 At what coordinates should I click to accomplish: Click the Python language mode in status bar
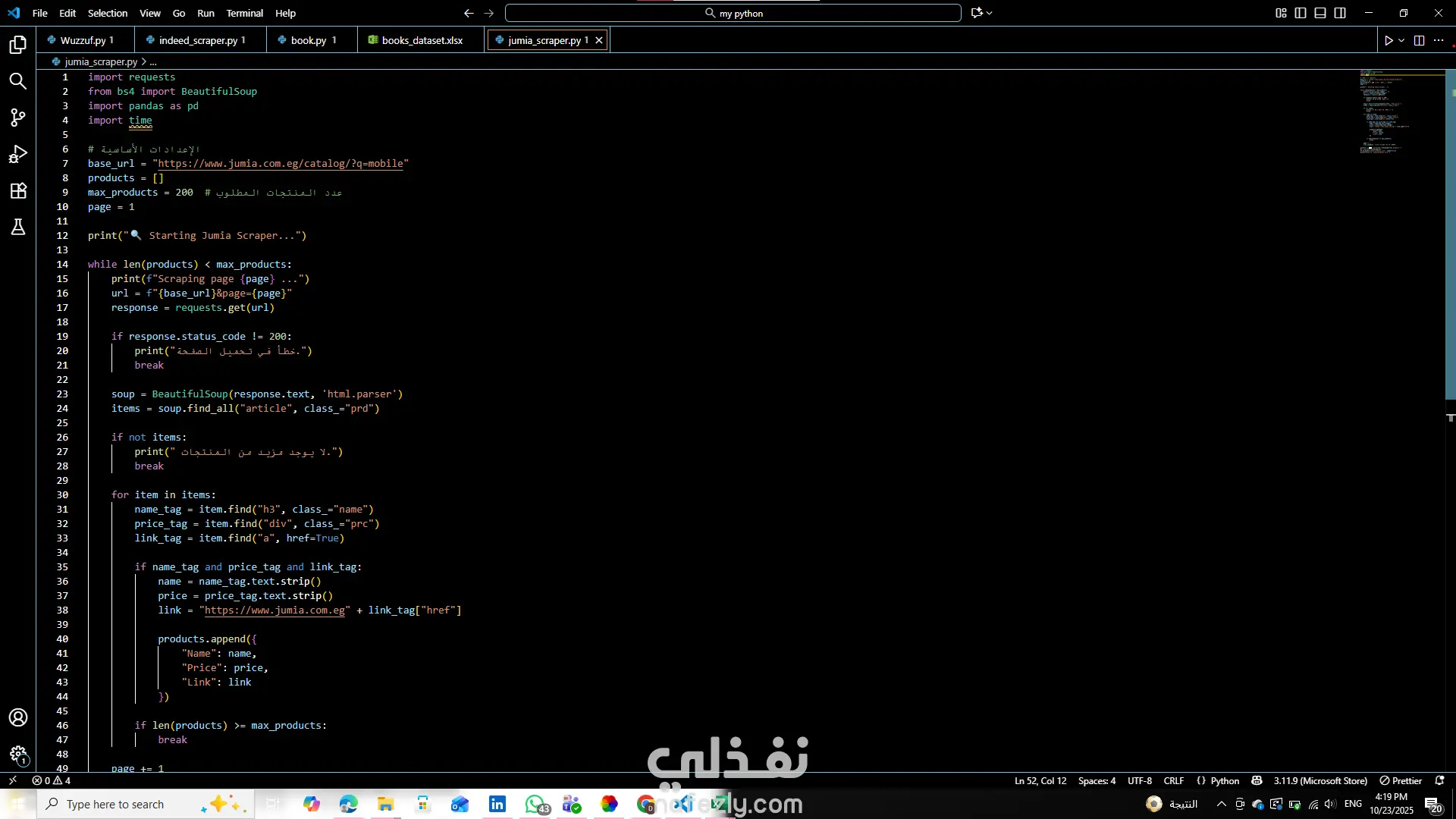(1224, 780)
